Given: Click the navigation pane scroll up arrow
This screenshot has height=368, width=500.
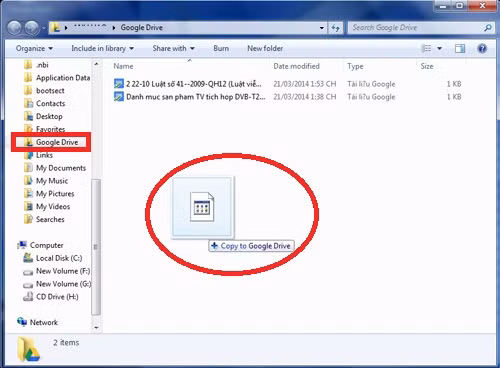Looking at the screenshot, I should coord(96,64).
